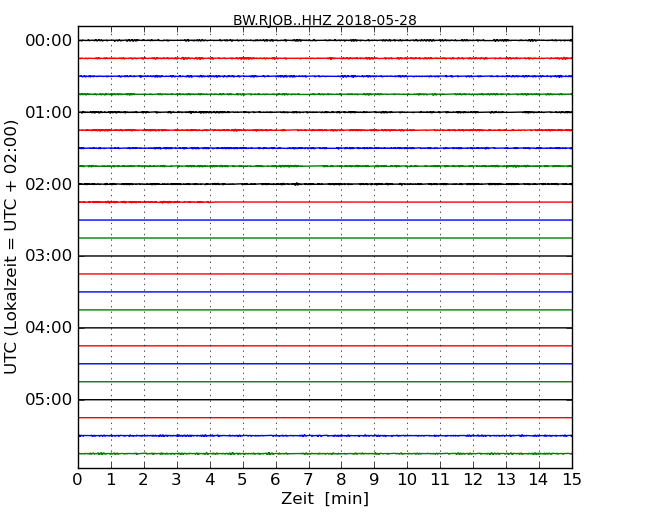Click the Zeit [min] x-axis title
650x520 pixels.
pyautogui.click(x=325, y=498)
